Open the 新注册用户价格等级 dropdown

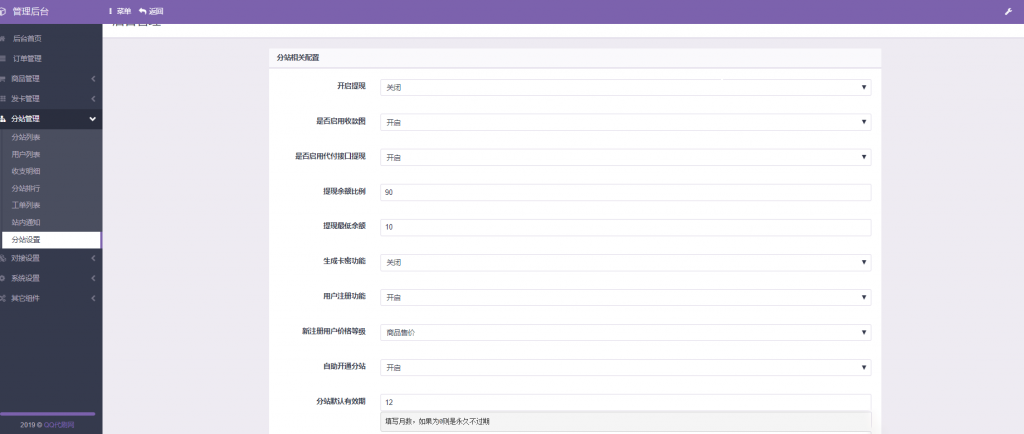626,333
